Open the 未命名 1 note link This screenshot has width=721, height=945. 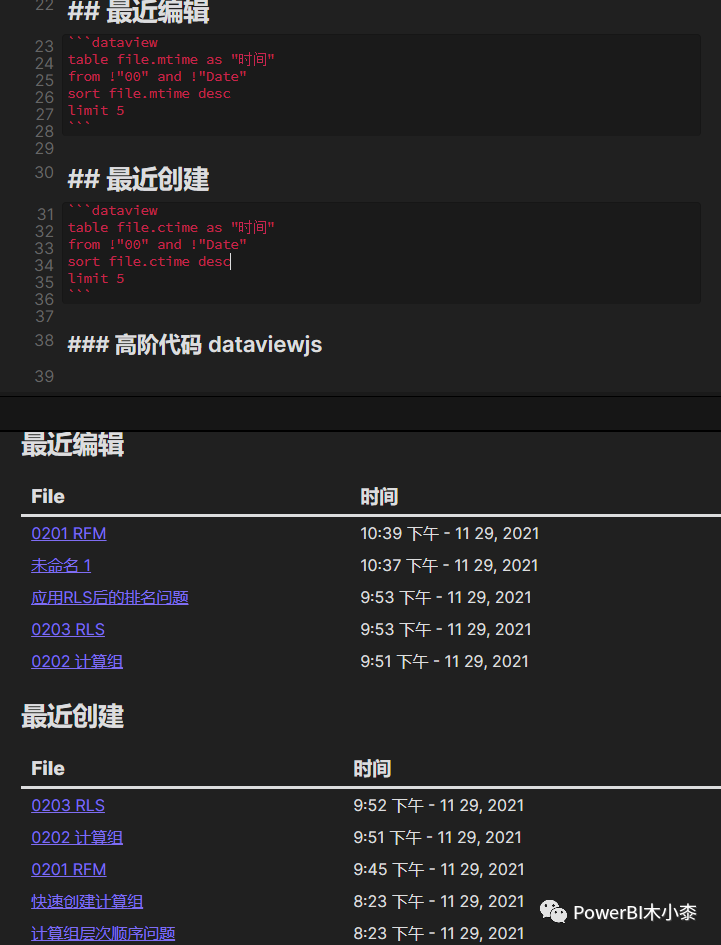click(x=61, y=565)
